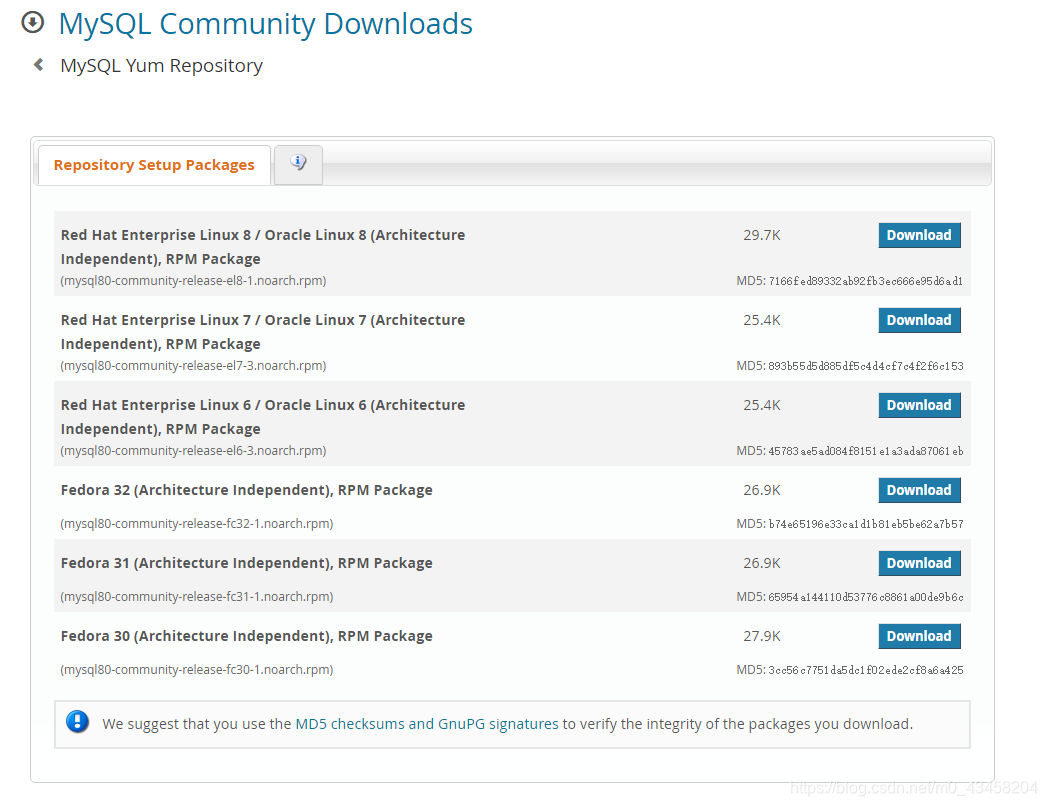The width and height of the screenshot is (1047, 806).
Task: Click the MD5 hash starting with 65954a1
Action: tap(865, 597)
